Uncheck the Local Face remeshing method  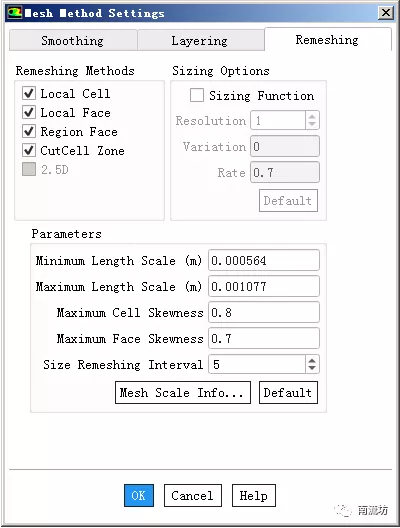click(29, 112)
